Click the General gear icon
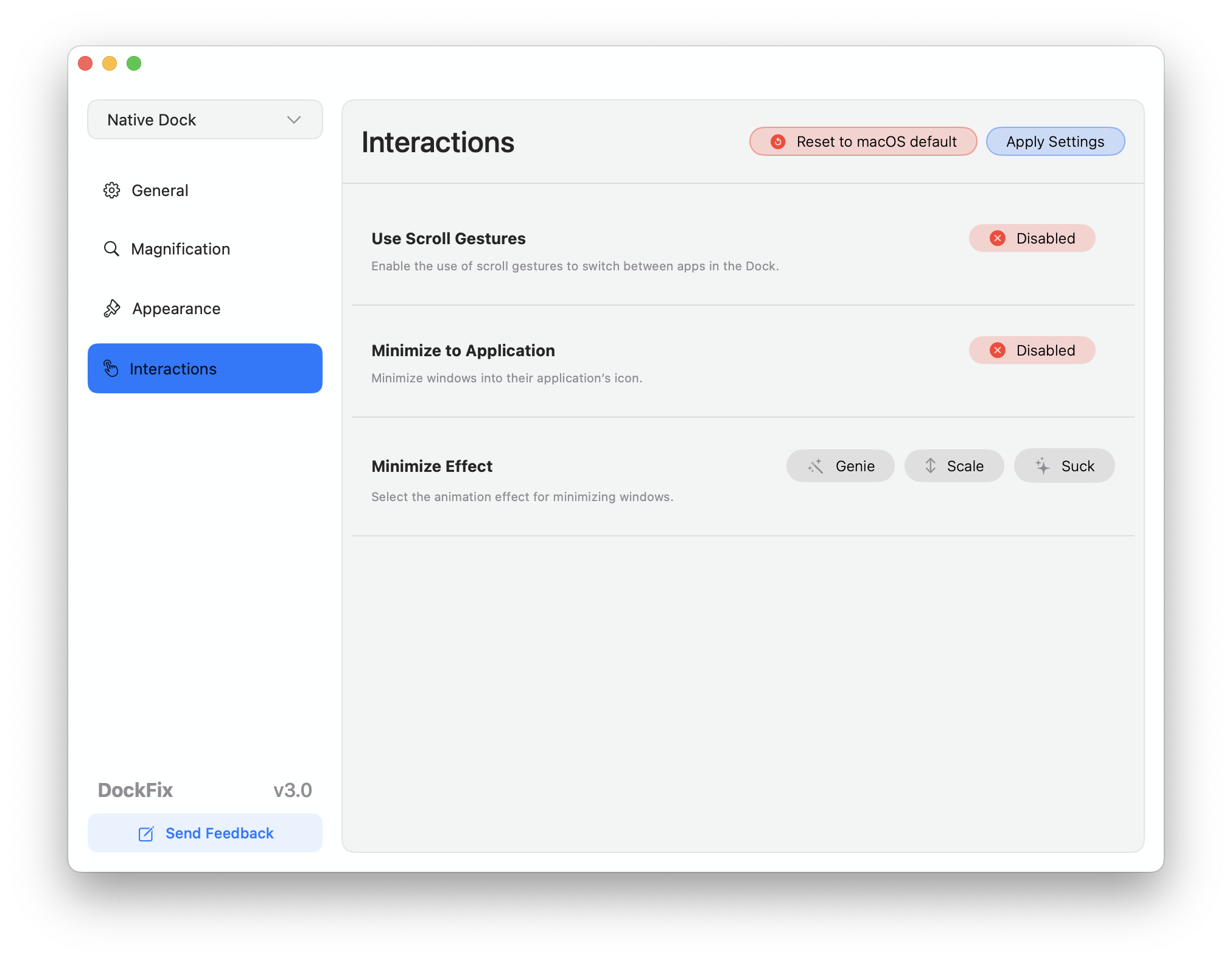 coord(111,191)
